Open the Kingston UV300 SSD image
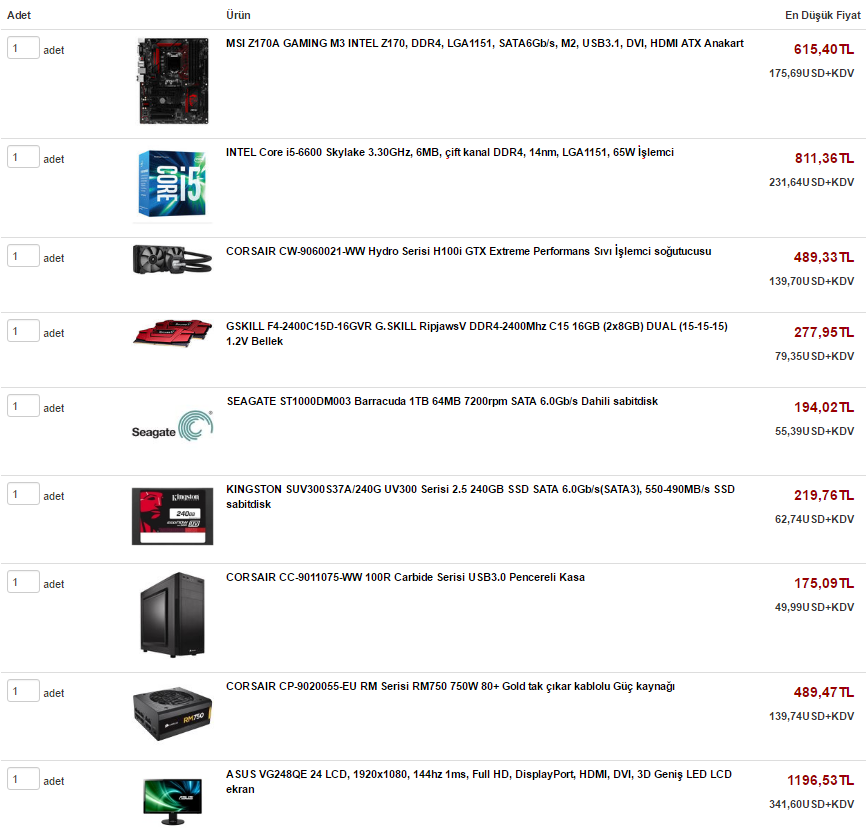This screenshot has width=866, height=832. (x=172, y=516)
